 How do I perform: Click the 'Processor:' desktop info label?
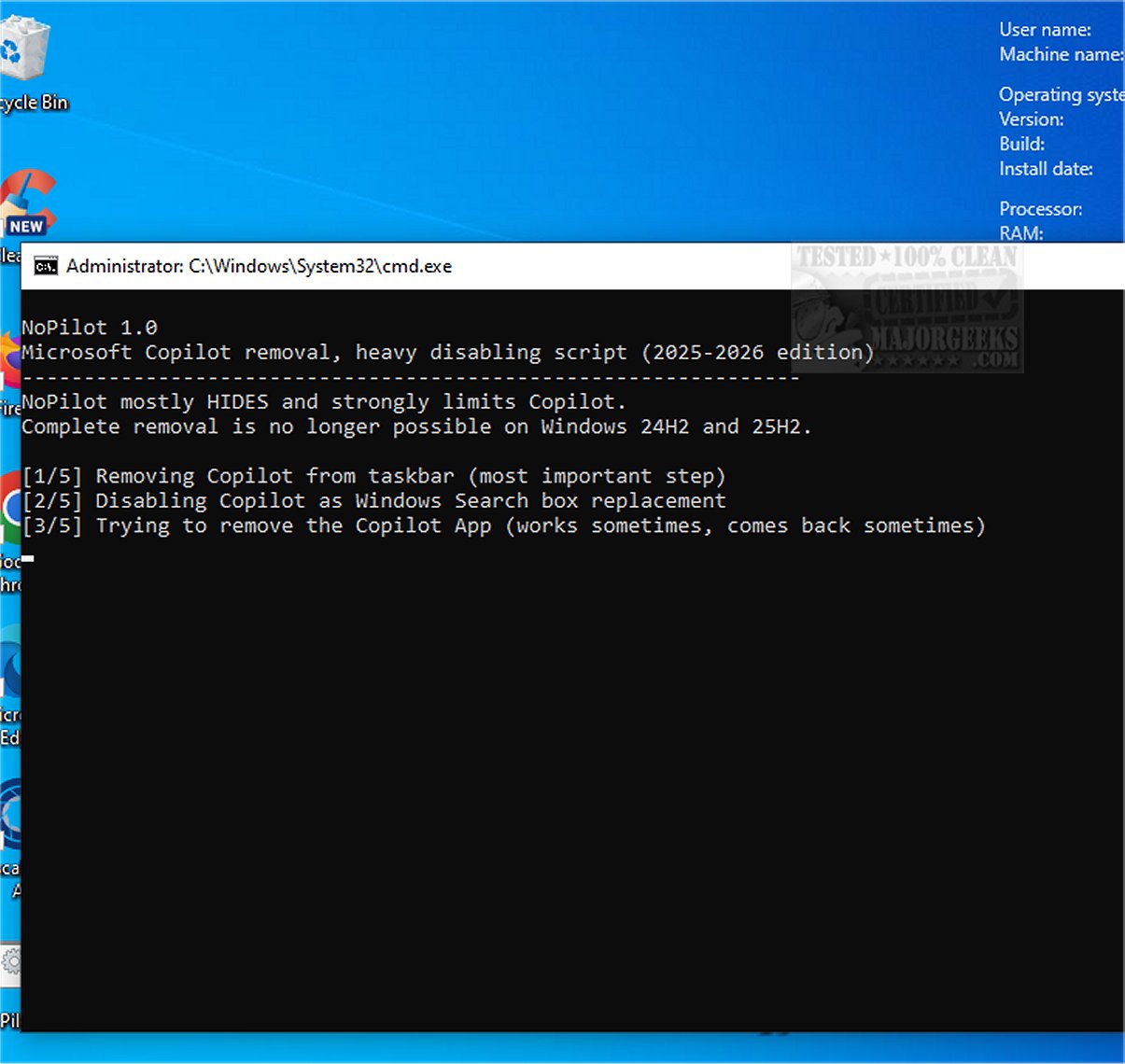[1041, 209]
